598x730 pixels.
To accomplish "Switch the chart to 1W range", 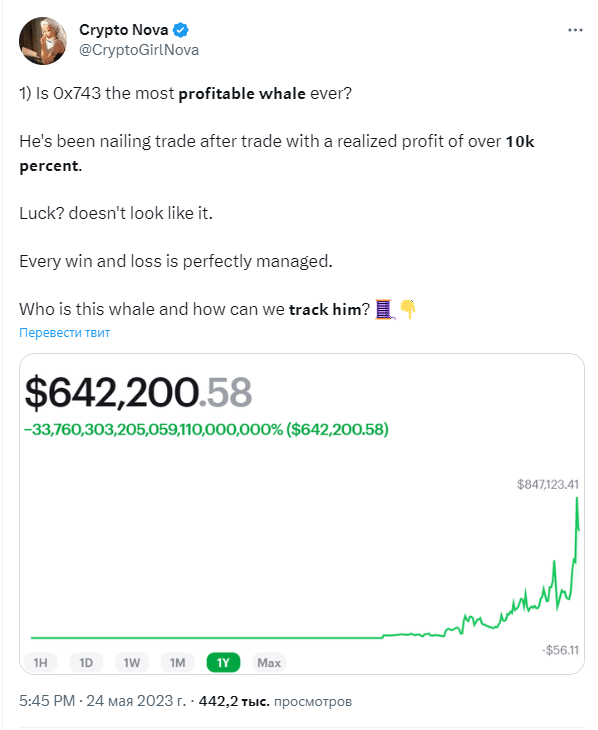I will (x=132, y=662).
